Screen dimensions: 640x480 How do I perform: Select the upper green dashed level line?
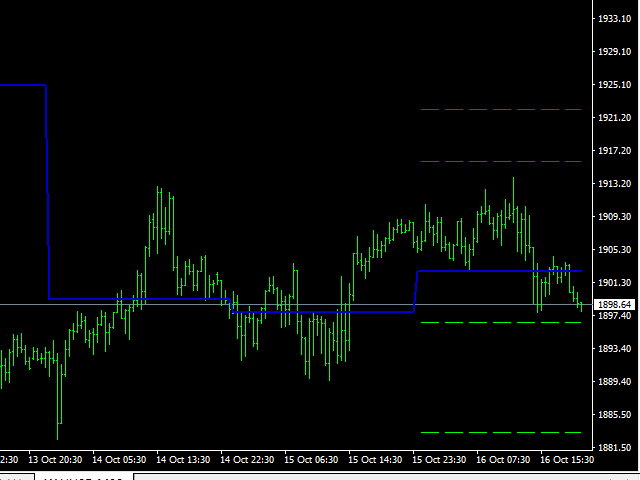pos(500,322)
